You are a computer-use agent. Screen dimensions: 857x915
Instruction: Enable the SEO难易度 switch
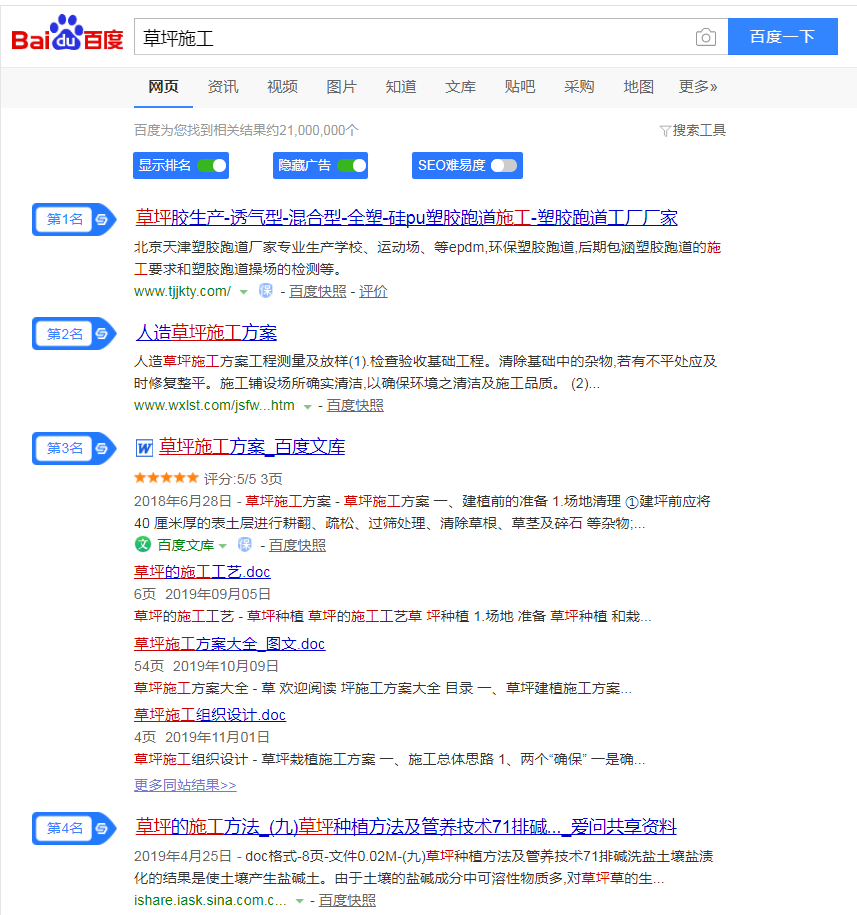pyautogui.click(x=503, y=166)
